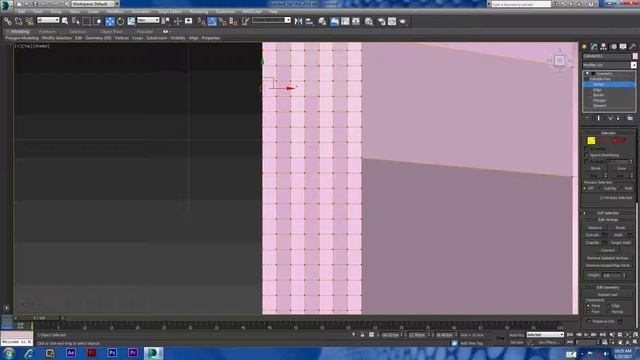Click the Repeat Last button

607,295
